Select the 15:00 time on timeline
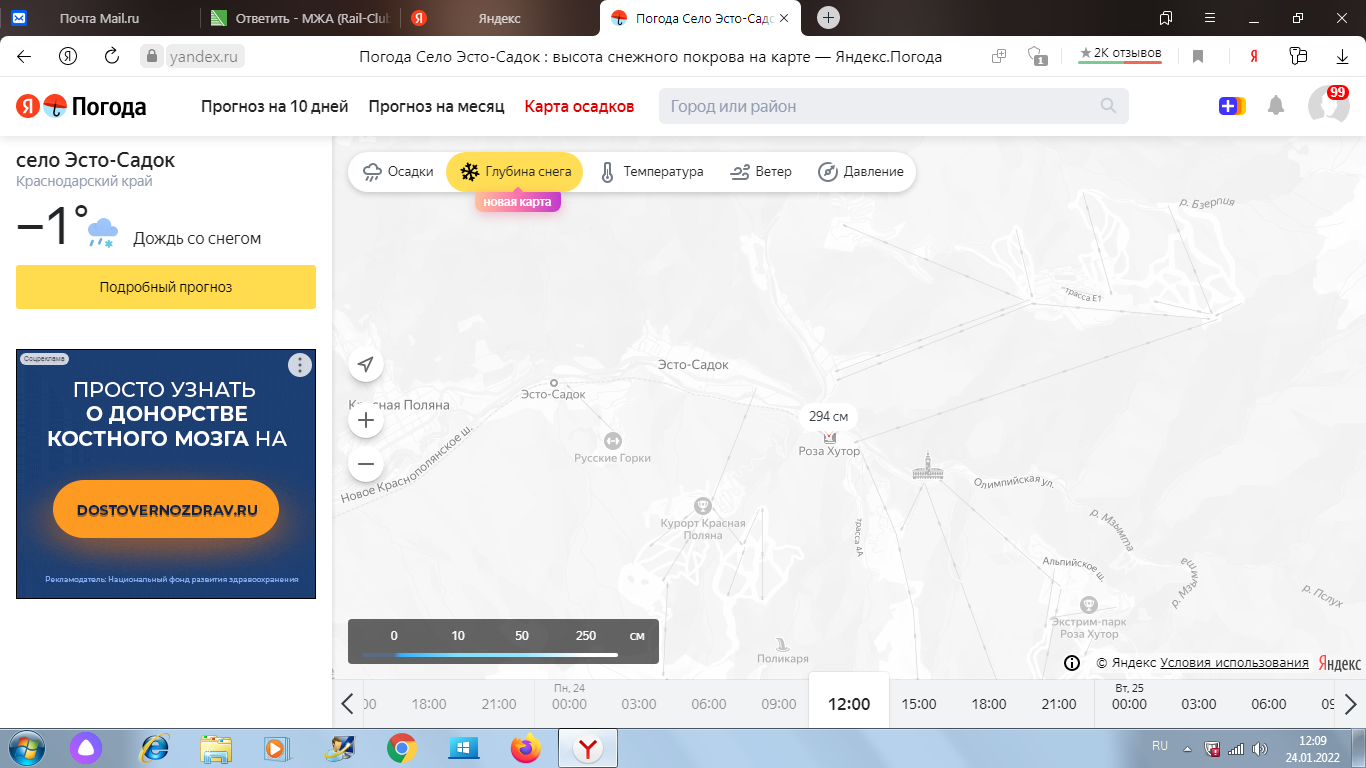Image resolution: width=1366 pixels, height=768 pixels. [x=919, y=704]
